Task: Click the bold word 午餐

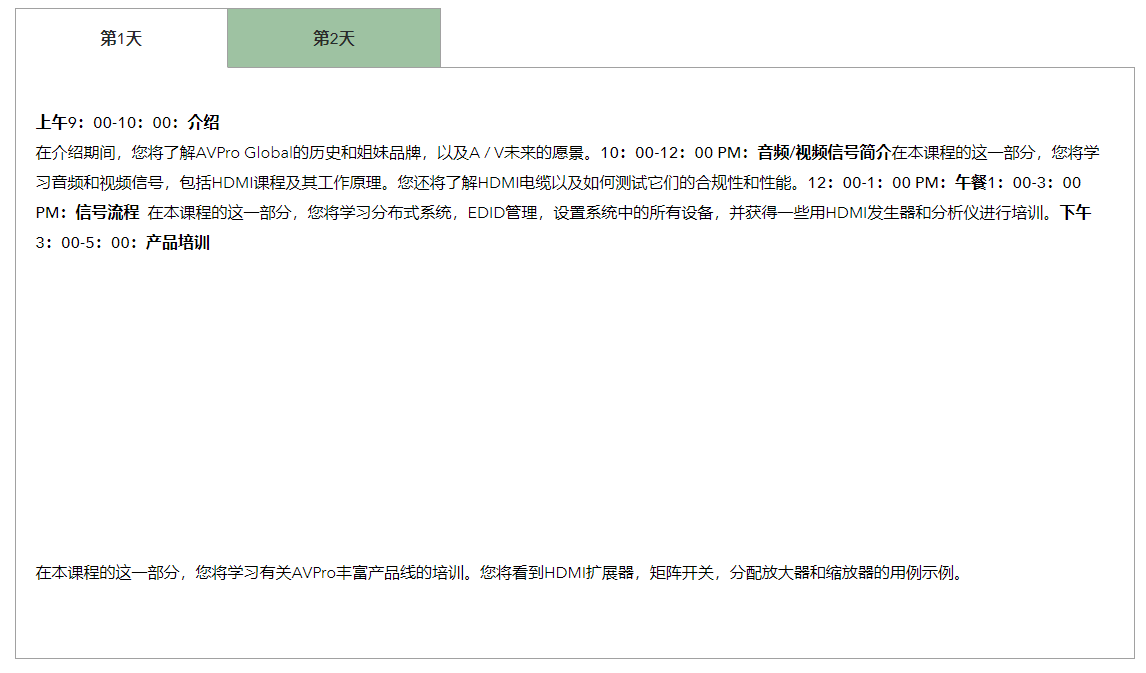Action: (x=971, y=182)
